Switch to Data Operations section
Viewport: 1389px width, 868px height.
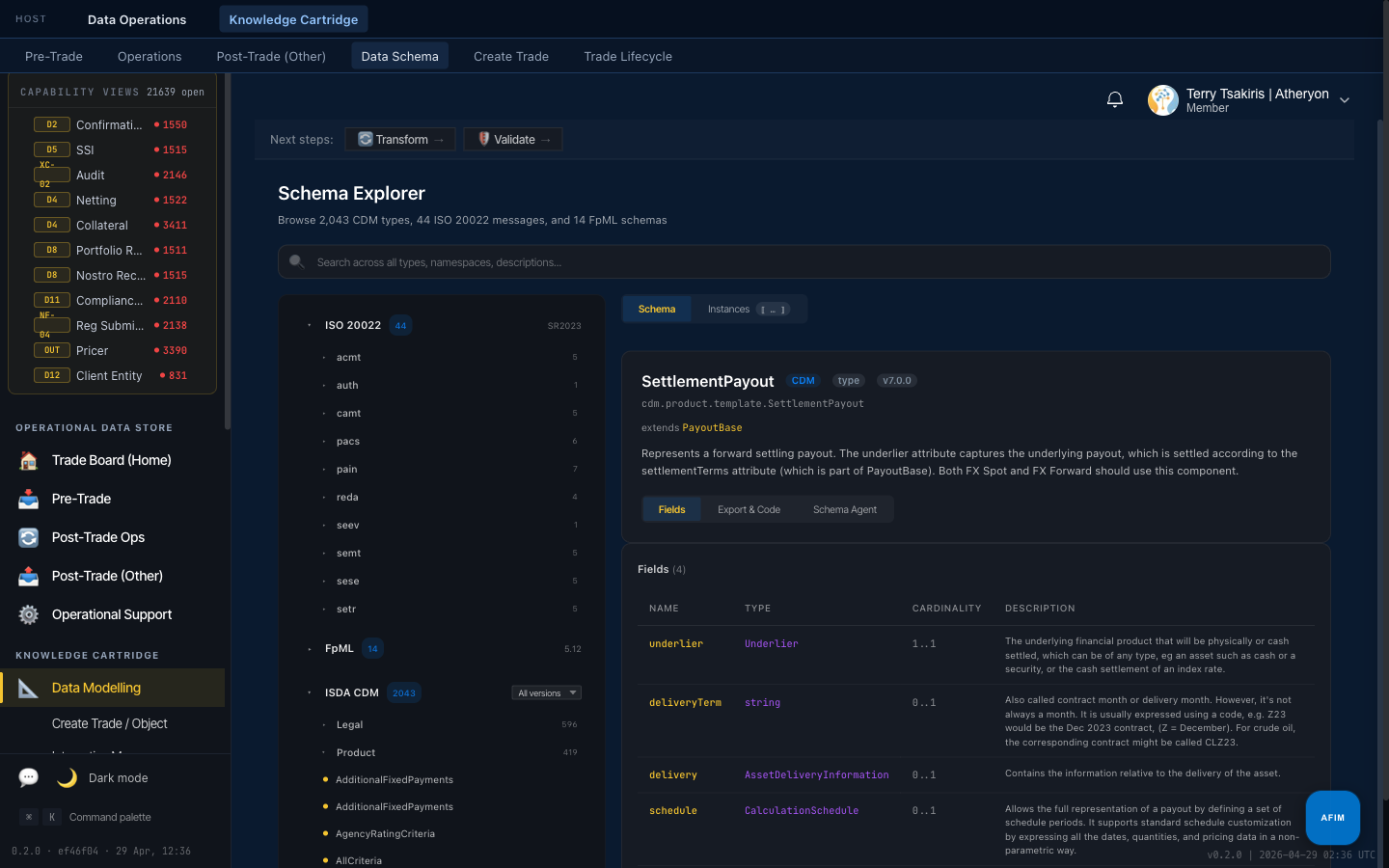click(x=137, y=19)
